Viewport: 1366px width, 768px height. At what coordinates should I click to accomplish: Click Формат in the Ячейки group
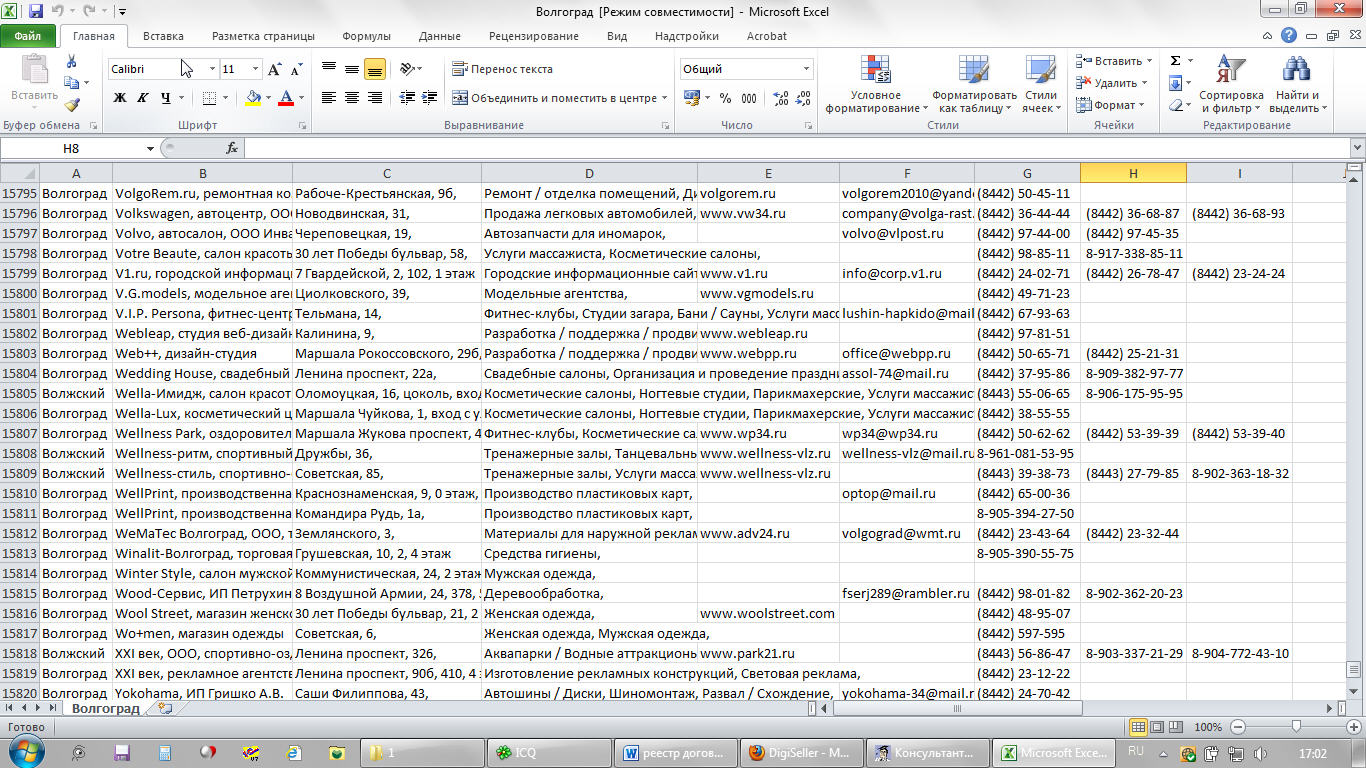pos(1109,105)
